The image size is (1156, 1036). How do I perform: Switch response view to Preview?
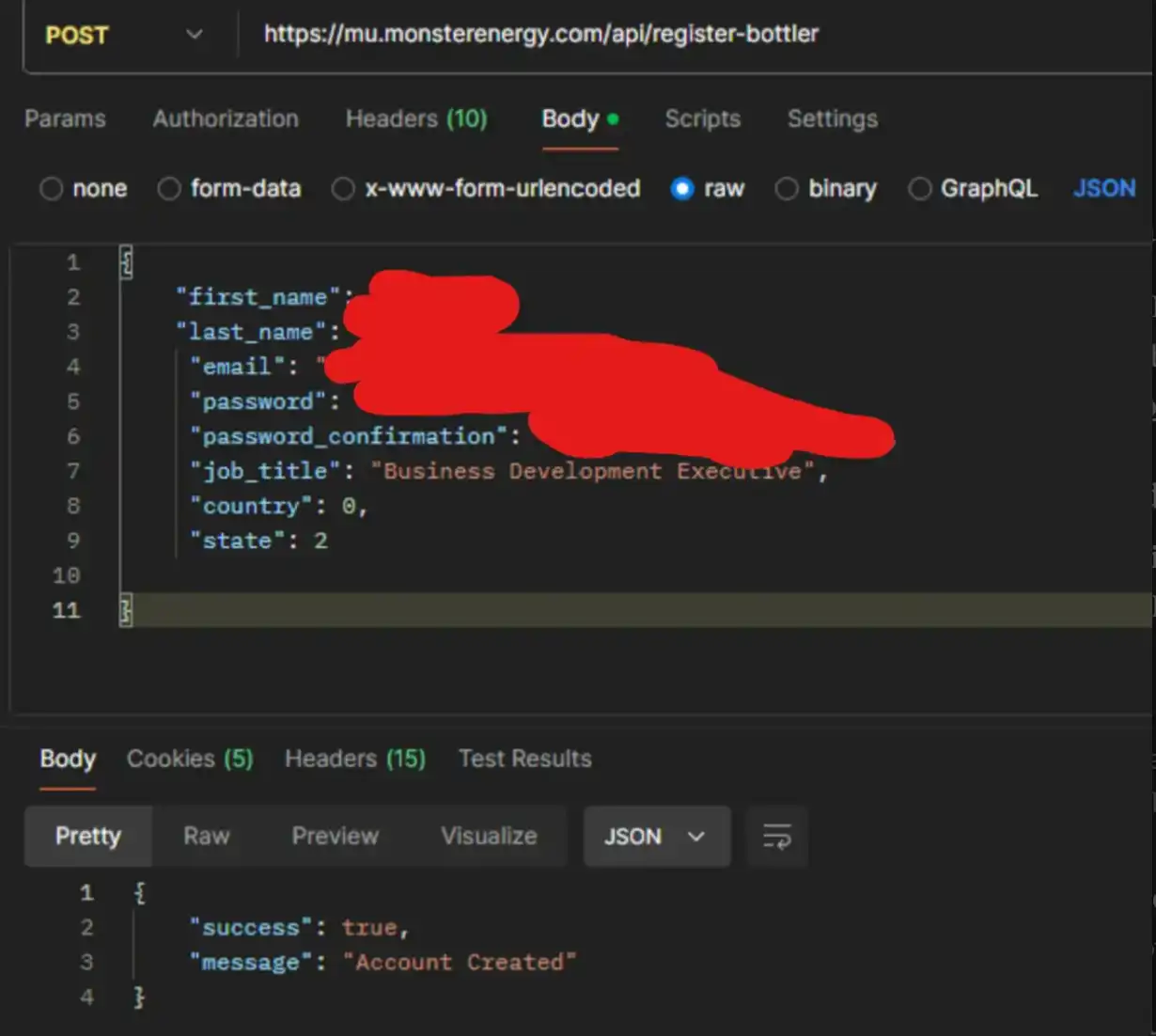(336, 837)
